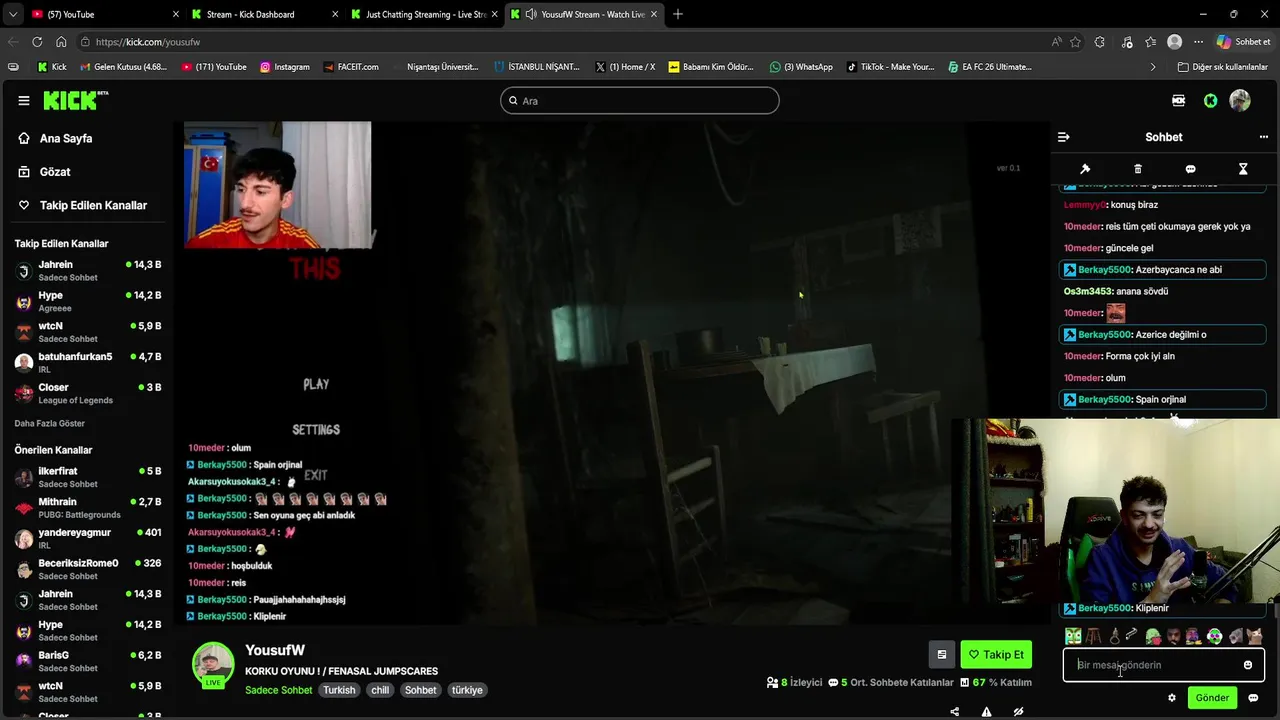Expand Daha Fazla Göster followed channels
Image resolution: width=1280 pixels, height=720 pixels.
click(x=50, y=424)
